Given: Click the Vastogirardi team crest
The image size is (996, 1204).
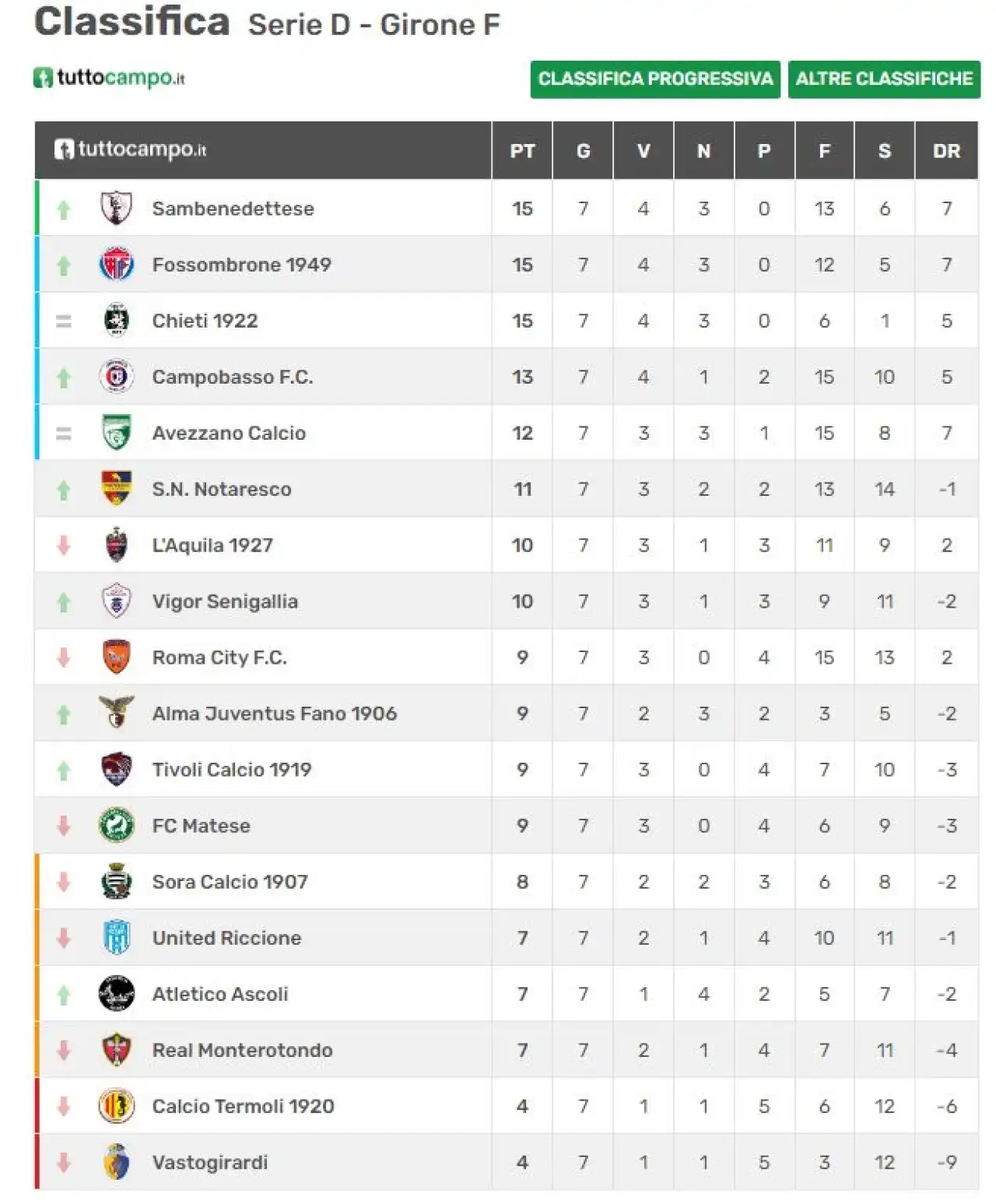Looking at the screenshot, I should [117, 1162].
